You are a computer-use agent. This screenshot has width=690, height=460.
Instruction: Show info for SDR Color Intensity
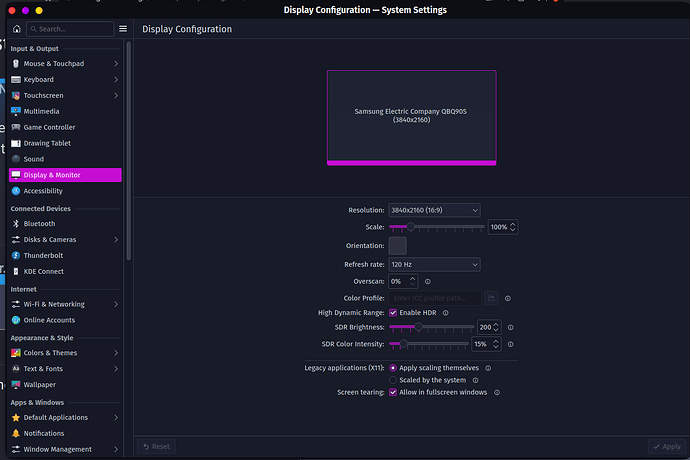[x=510, y=344]
